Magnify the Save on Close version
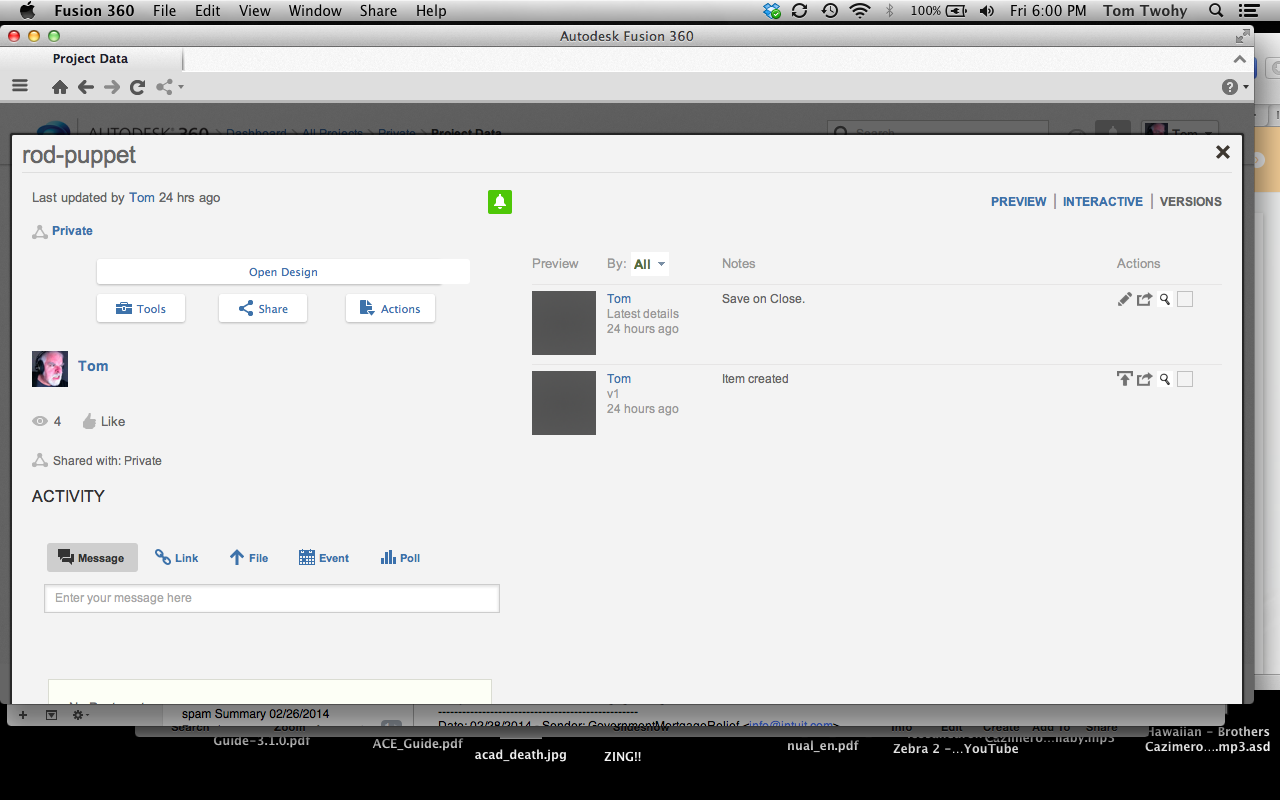Screen dimensions: 1280x800 click(x=1165, y=299)
